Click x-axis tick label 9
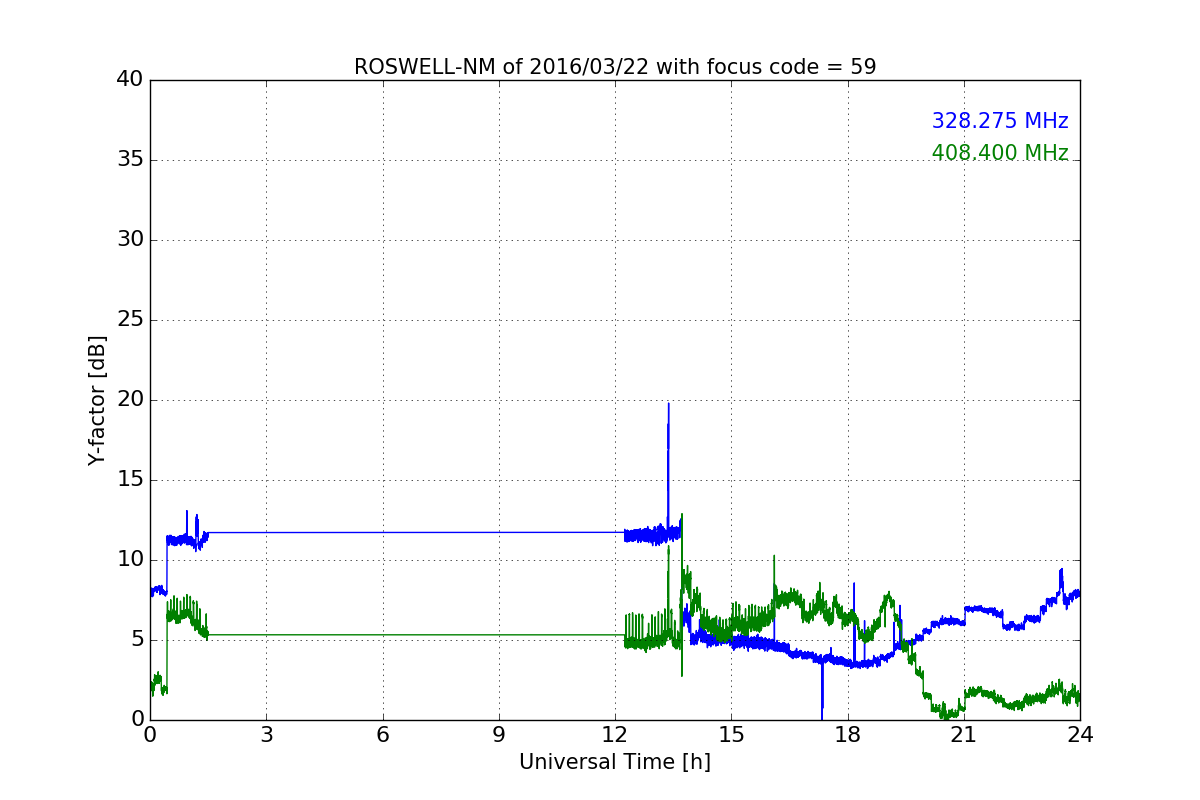Screen dimensions: 1200x800 pyautogui.click(x=499, y=734)
